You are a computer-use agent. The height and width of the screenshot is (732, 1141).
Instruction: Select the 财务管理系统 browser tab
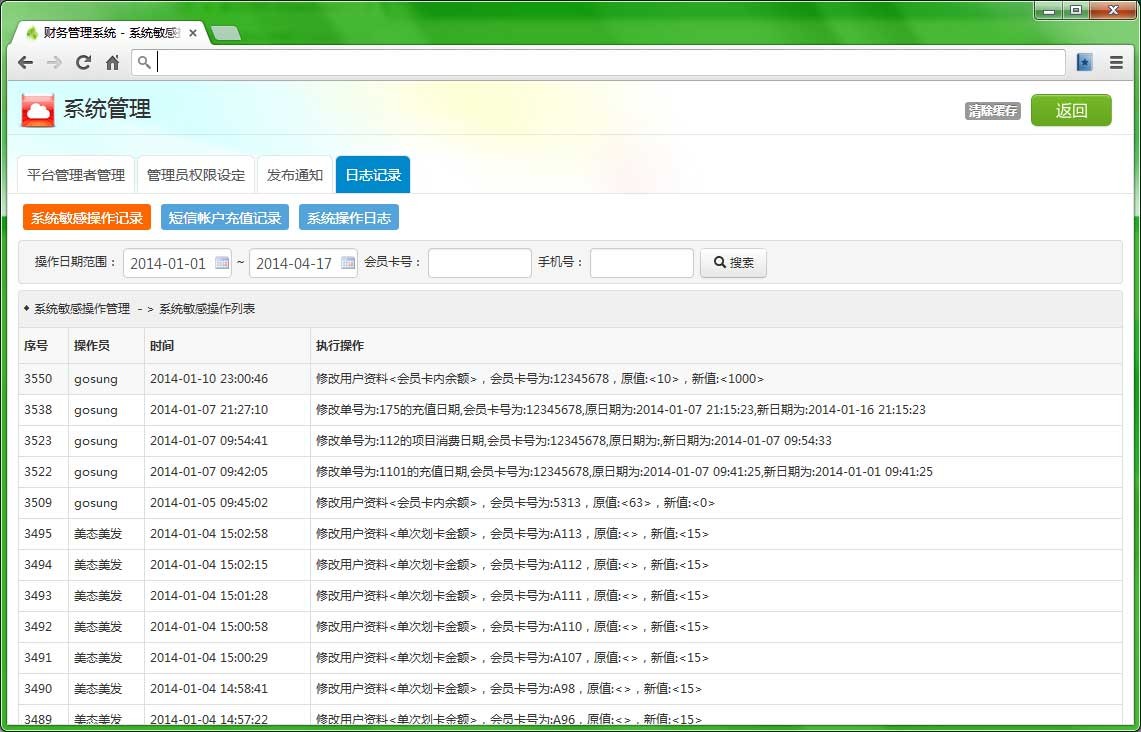point(109,33)
